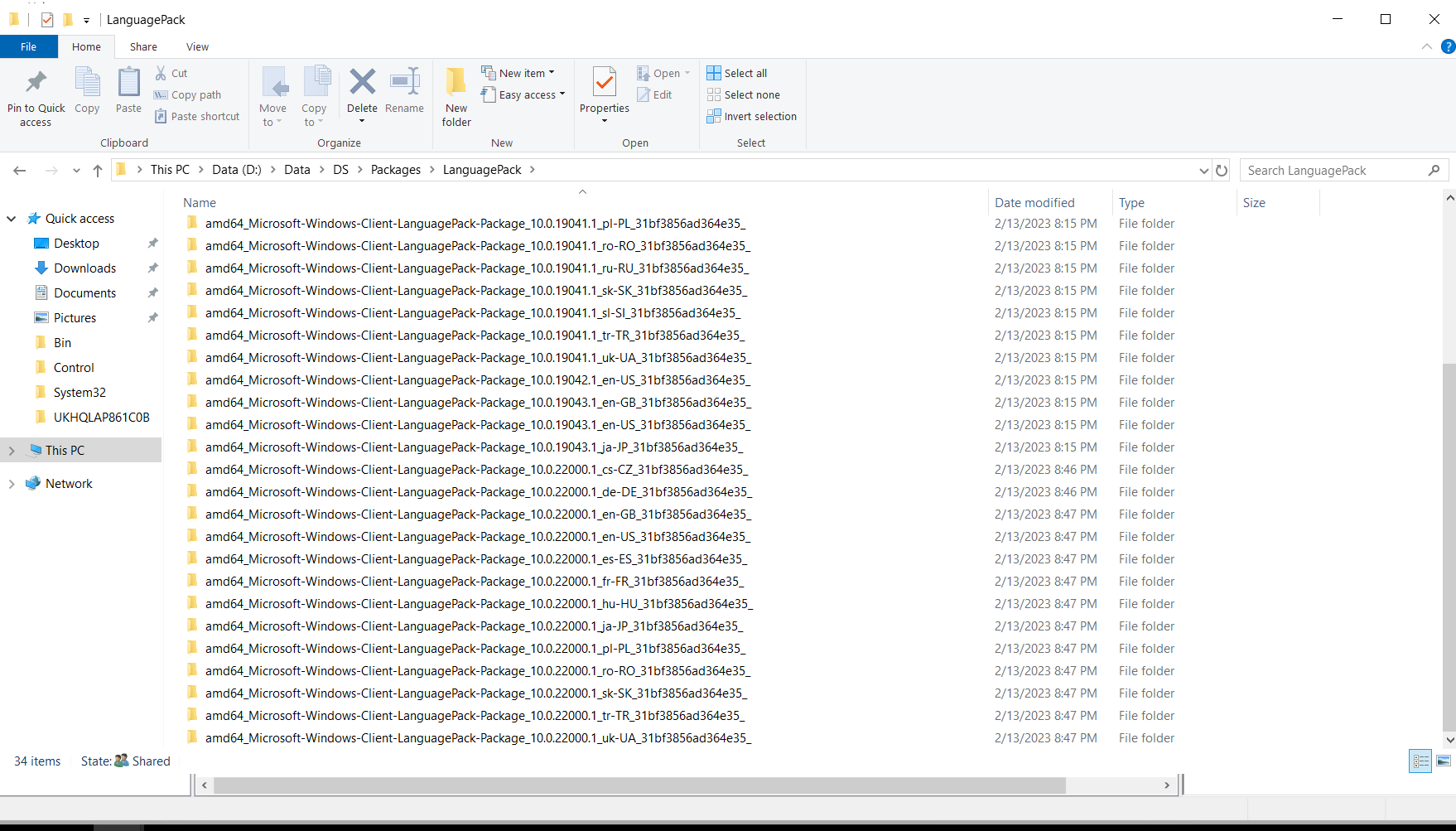Click Select none in the ribbon
Screen dimensions: 1456x831
pos(744,94)
